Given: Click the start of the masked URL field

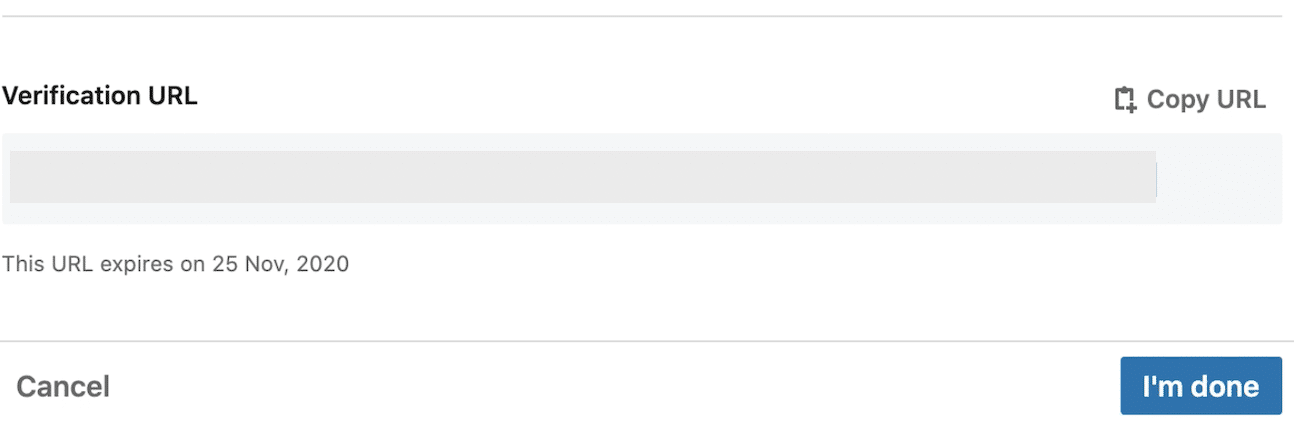Looking at the screenshot, I should pos(30,177).
